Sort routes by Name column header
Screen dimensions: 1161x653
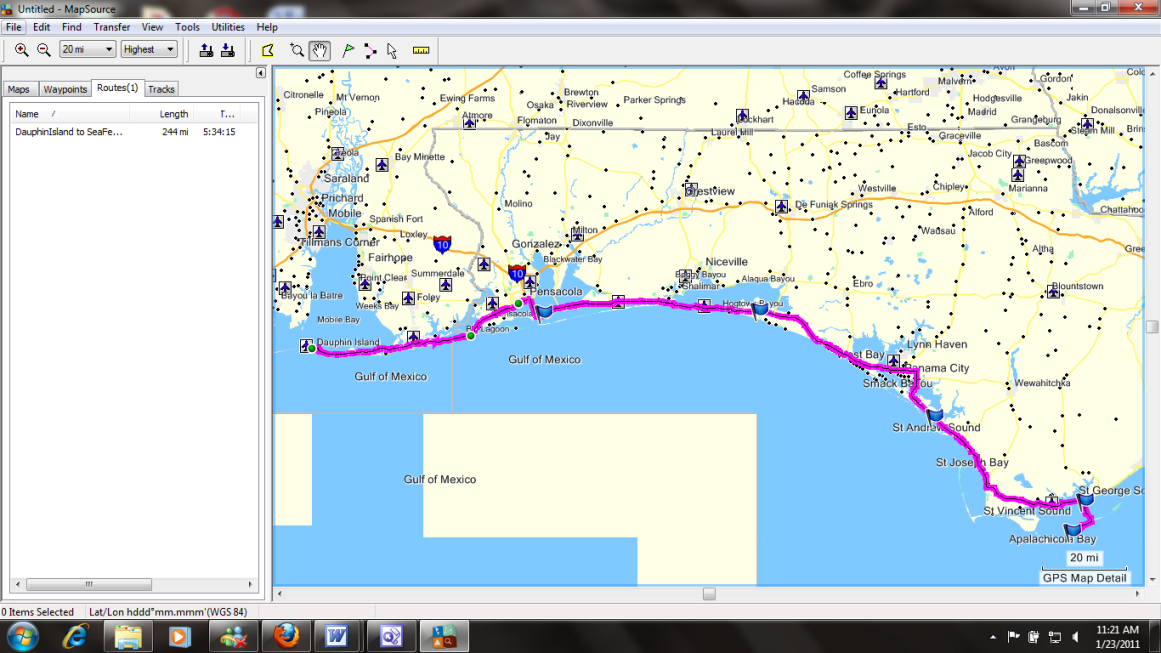[70, 114]
